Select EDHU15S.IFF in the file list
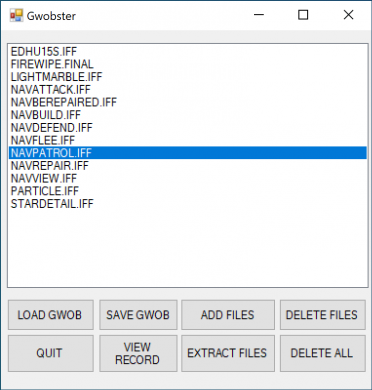Screen dimensions: 372x390 pos(44,52)
